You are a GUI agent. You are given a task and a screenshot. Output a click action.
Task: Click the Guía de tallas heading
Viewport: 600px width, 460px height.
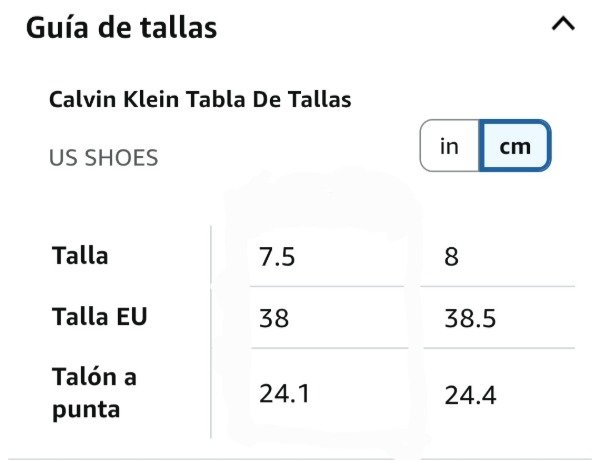click(x=120, y=27)
